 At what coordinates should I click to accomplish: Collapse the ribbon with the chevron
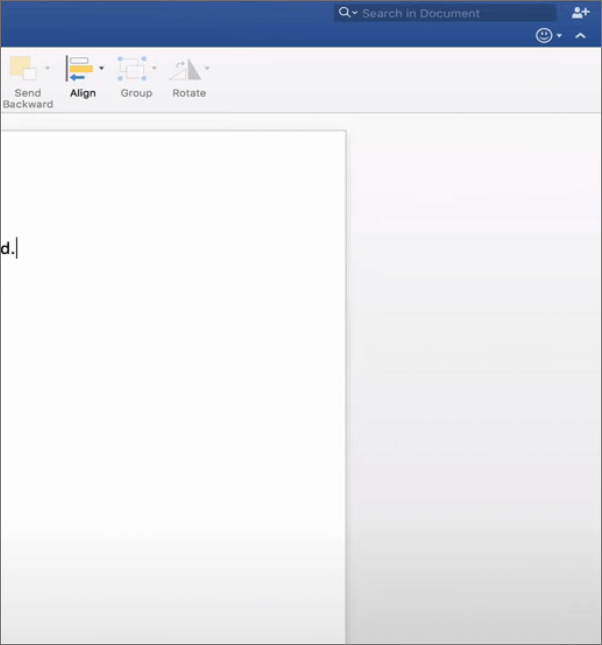click(x=580, y=36)
